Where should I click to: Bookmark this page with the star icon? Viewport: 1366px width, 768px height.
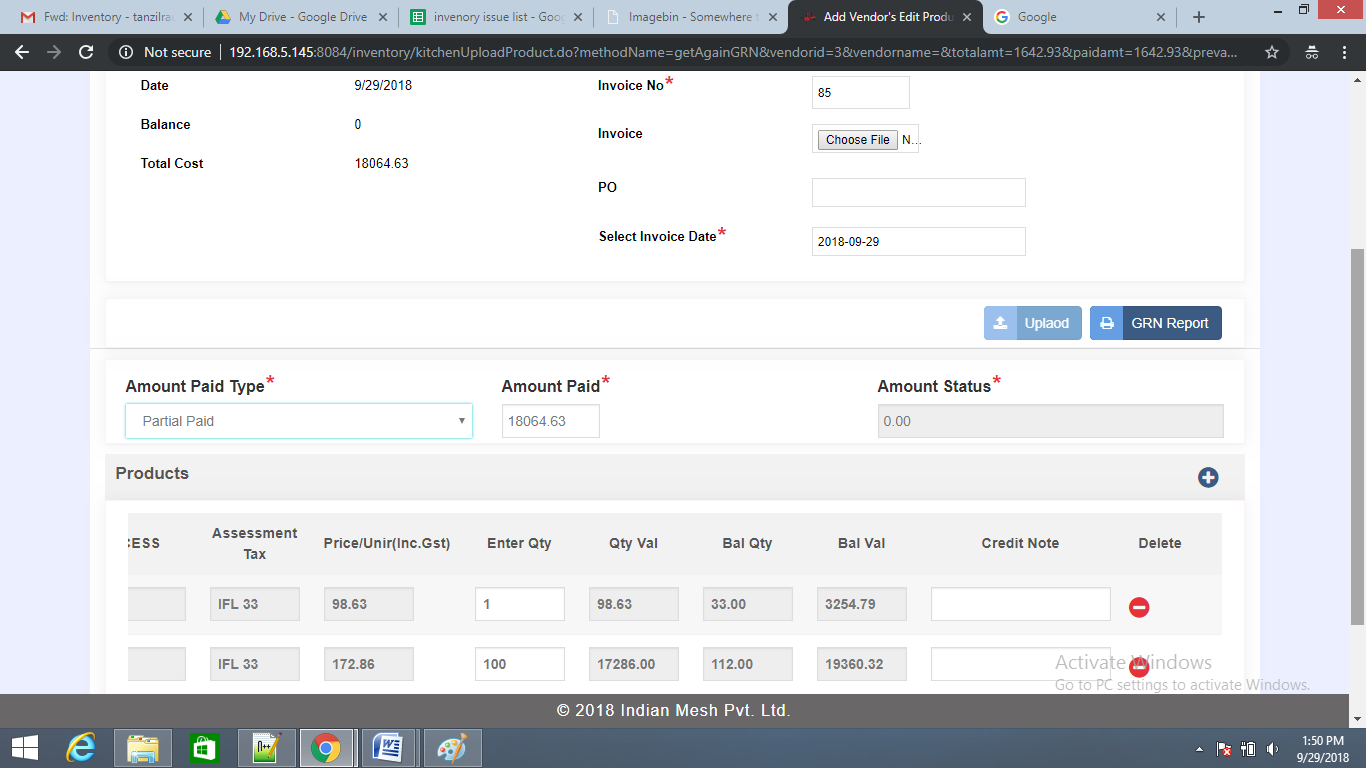click(x=1272, y=52)
